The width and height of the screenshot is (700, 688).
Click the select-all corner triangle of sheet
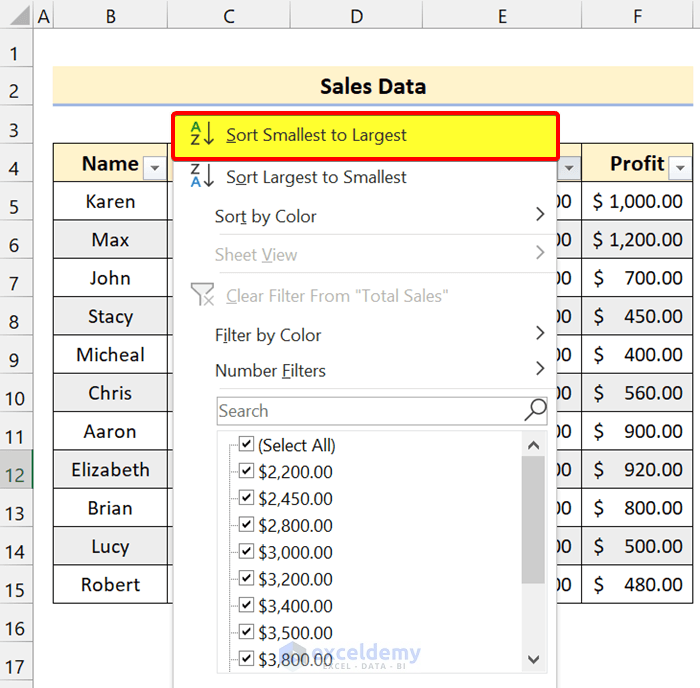point(16,15)
